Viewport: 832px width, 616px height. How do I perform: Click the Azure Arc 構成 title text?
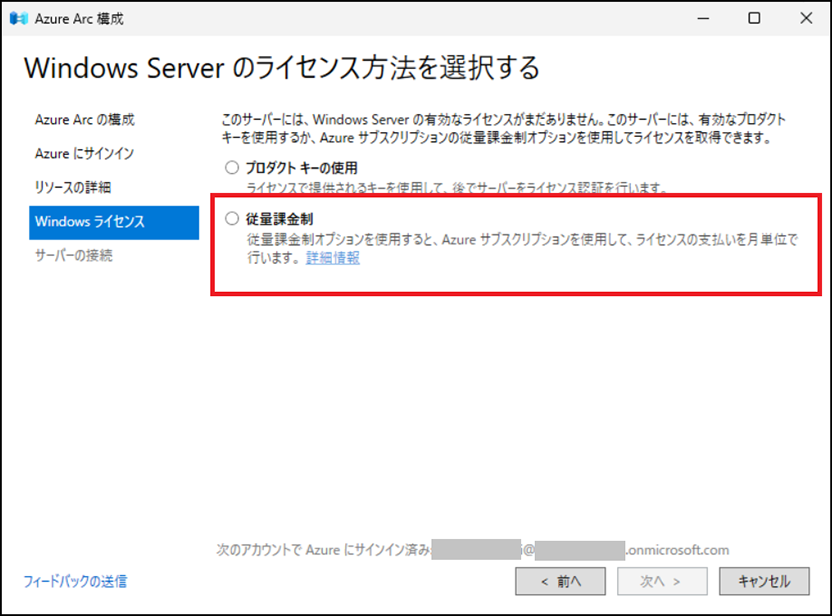80,19
